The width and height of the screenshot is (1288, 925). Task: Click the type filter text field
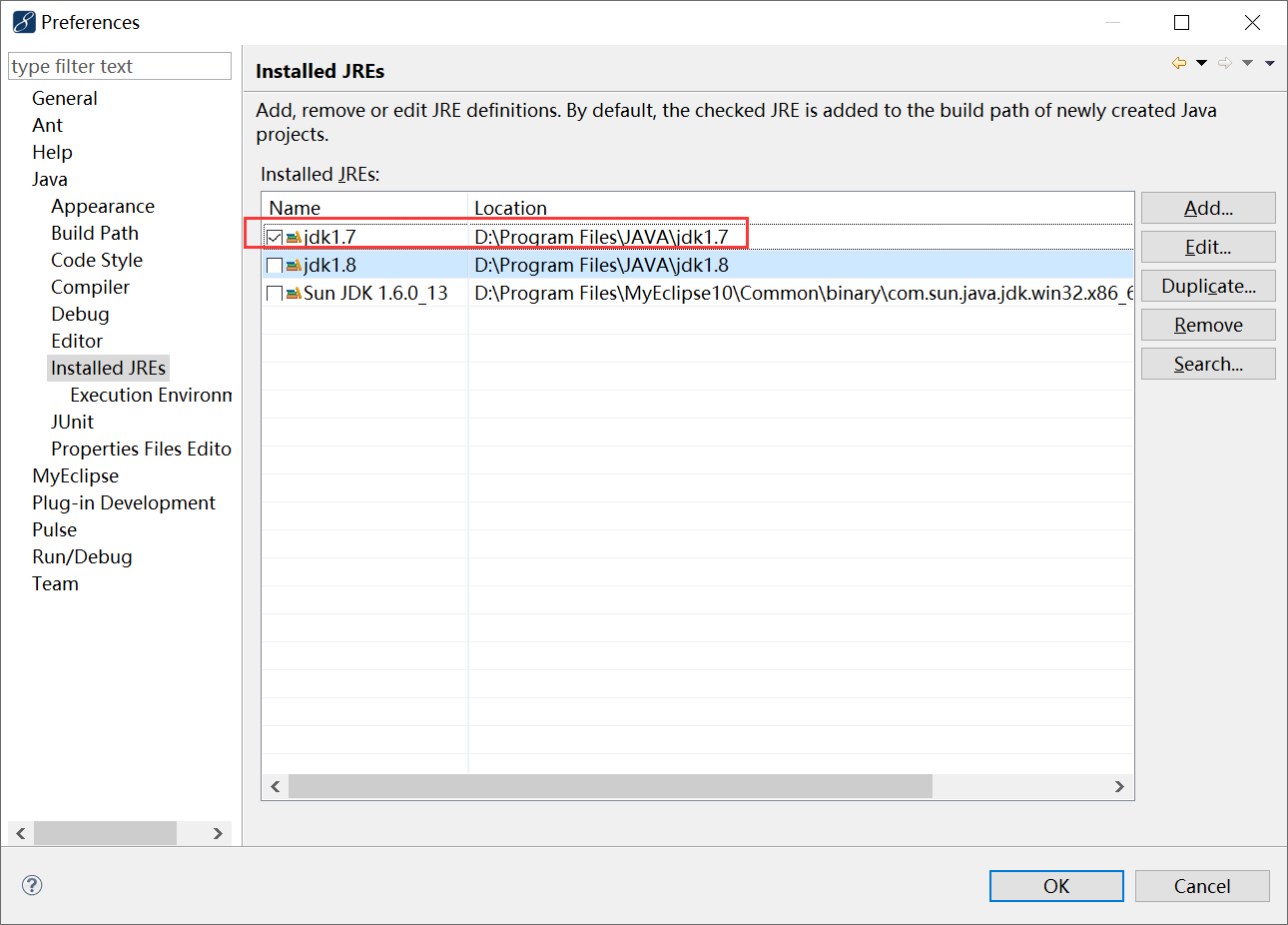(119, 65)
